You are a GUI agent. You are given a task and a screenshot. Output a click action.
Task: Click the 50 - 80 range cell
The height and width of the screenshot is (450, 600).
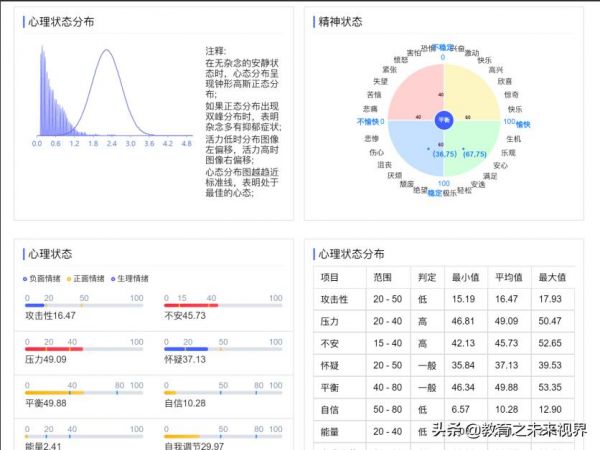coord(388,410)
